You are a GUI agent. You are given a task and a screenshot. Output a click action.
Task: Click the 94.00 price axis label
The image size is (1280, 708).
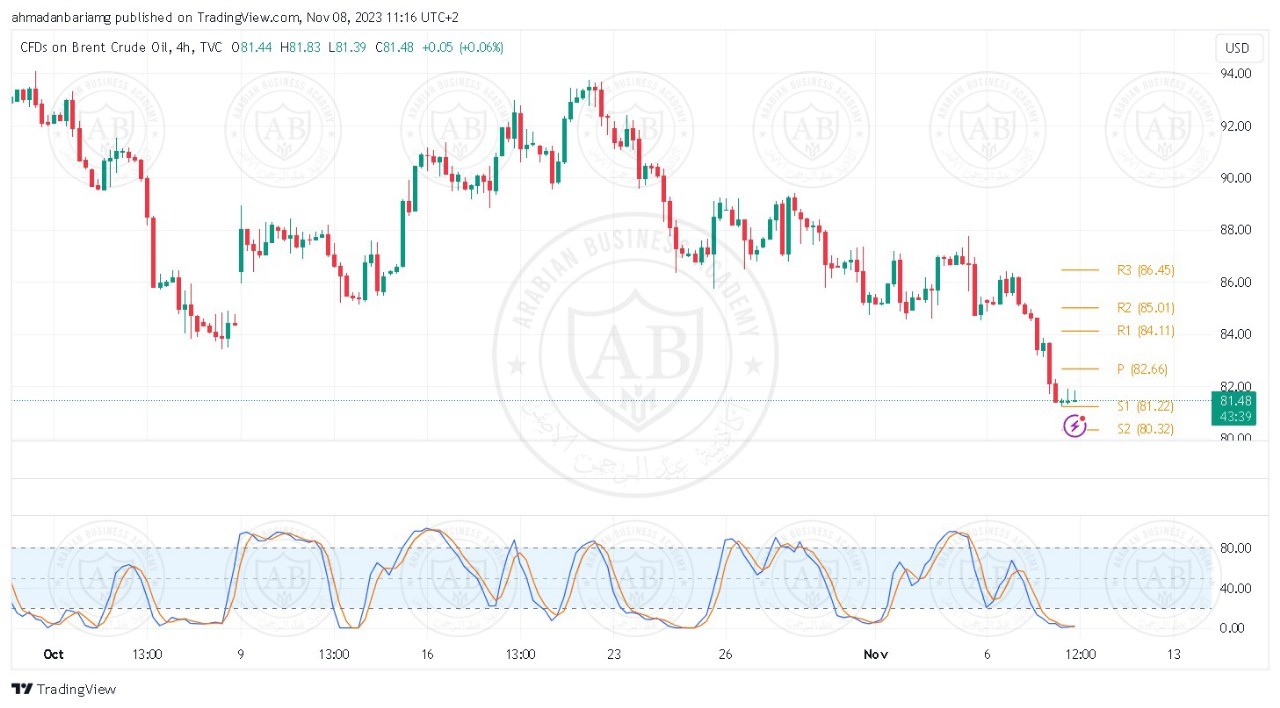1236,74
